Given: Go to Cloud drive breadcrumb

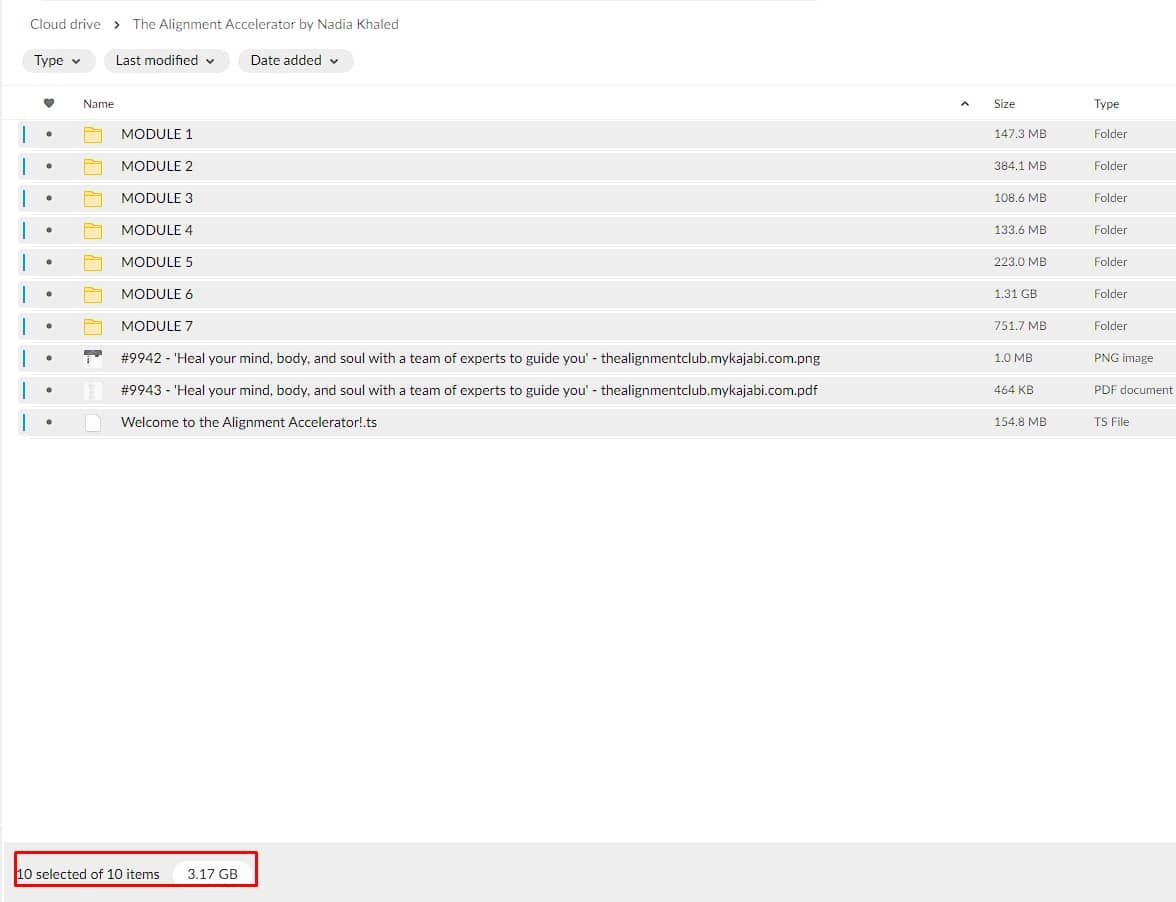Looking at the screenshot, I should coord(65,24).
